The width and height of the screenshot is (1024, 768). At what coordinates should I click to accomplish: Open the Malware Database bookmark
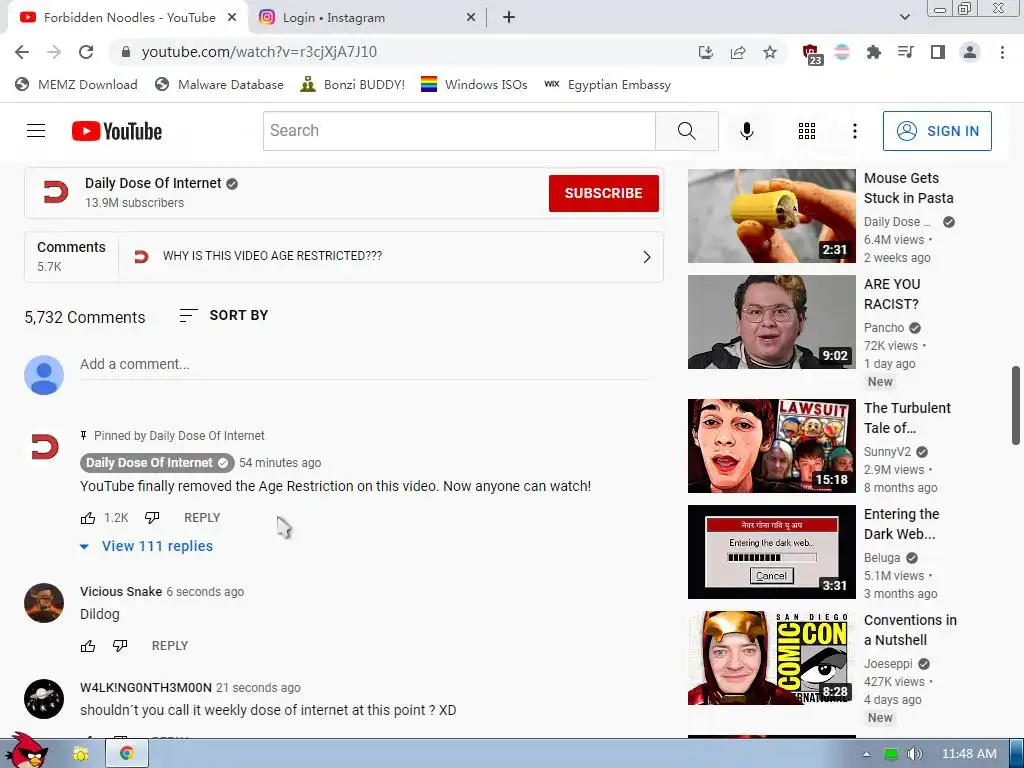219,85
